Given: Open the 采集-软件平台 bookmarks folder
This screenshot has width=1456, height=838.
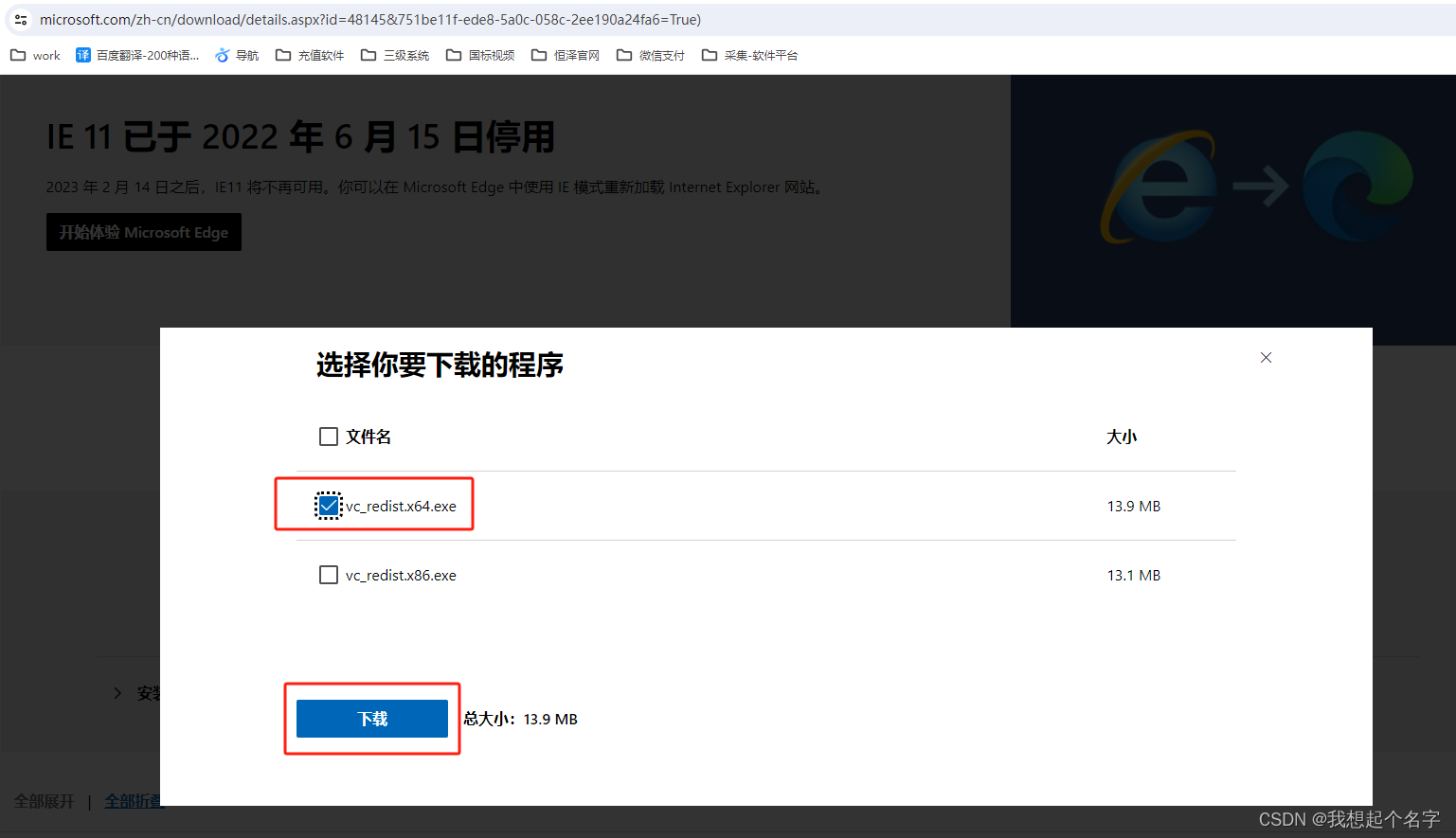Looking at the screenshot, I should [x=749, y=55].
